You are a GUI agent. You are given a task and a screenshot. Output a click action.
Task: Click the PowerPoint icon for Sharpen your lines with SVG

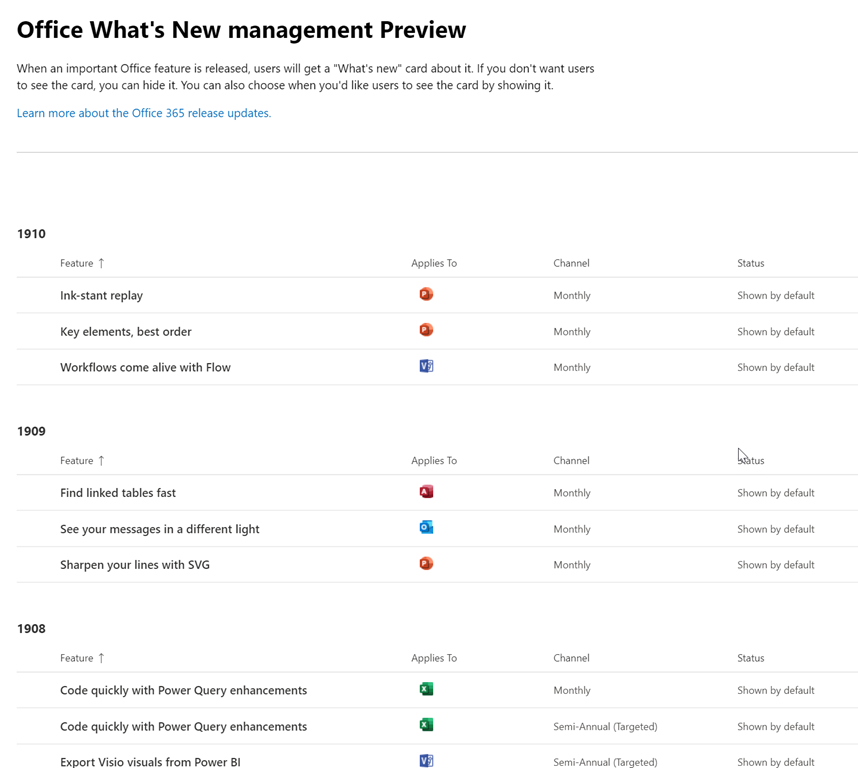(426, 563)
